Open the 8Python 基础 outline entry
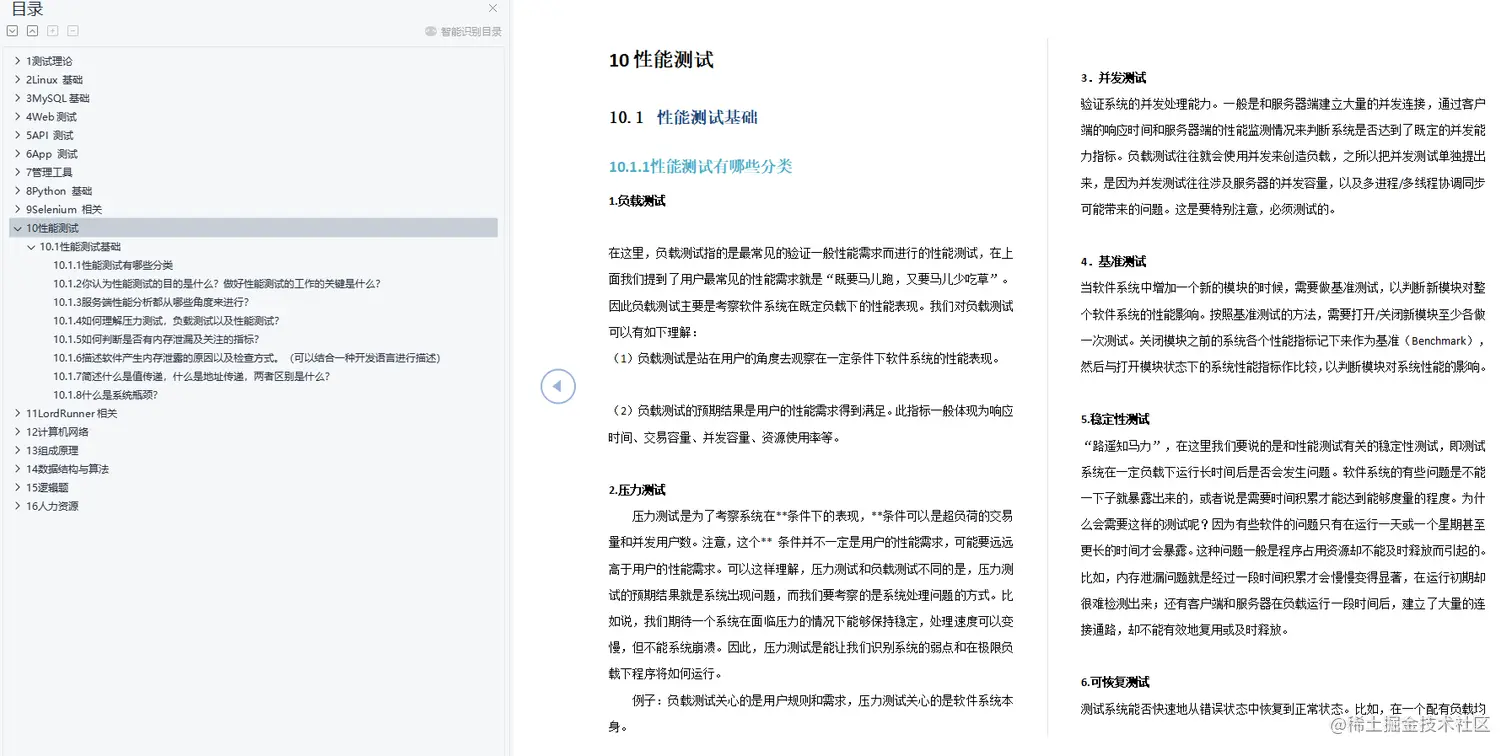 tap(59, 191)
